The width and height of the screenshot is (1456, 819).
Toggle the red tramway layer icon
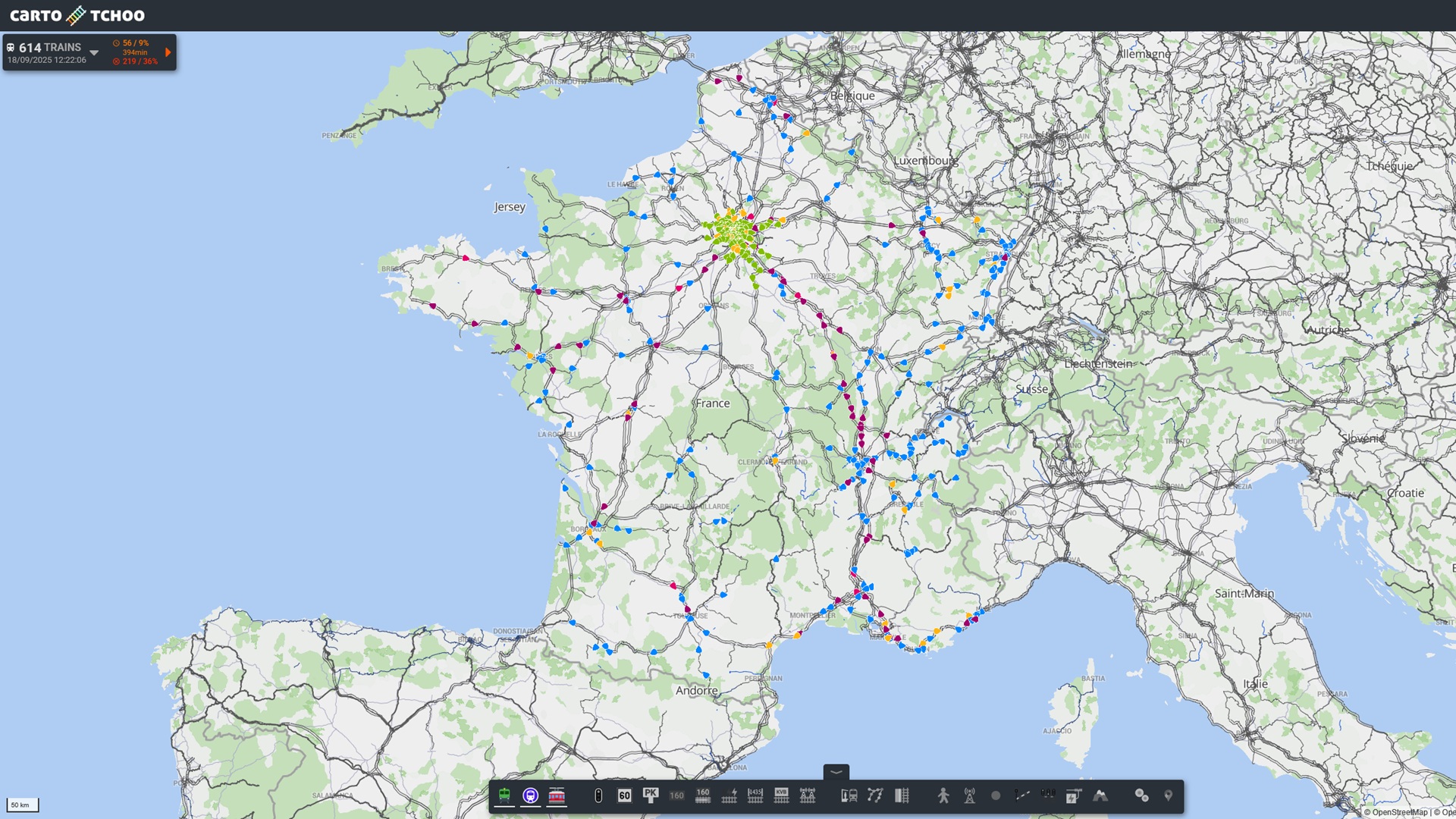(557, 795)
